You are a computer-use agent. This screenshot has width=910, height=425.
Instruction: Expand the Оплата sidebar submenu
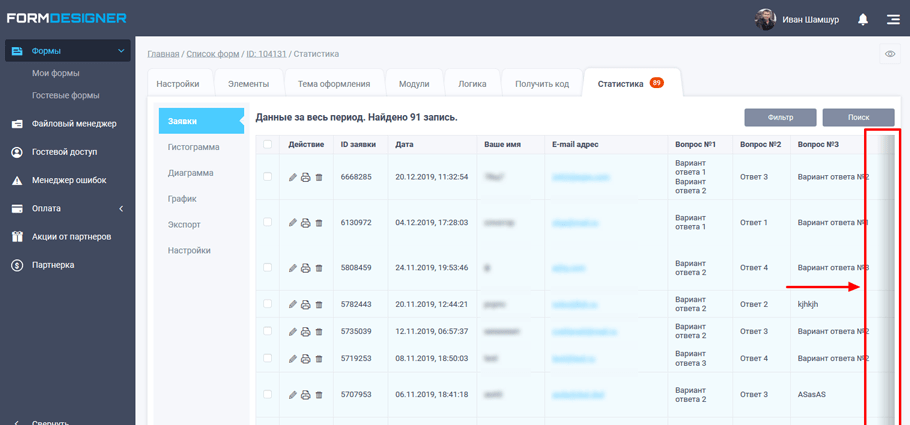click(x=121, y=209)
